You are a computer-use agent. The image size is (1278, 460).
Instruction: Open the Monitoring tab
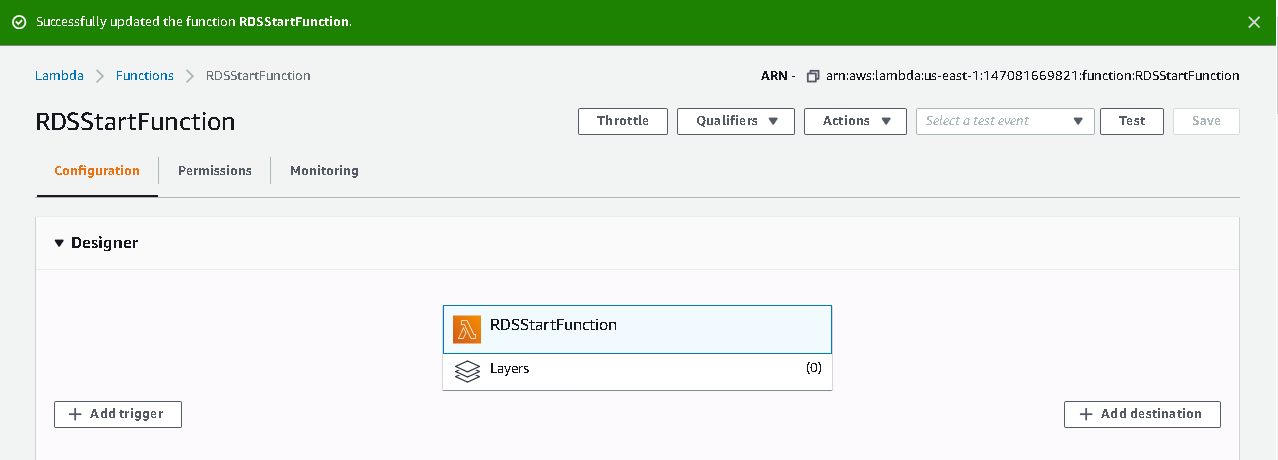[x=324, y=171]
